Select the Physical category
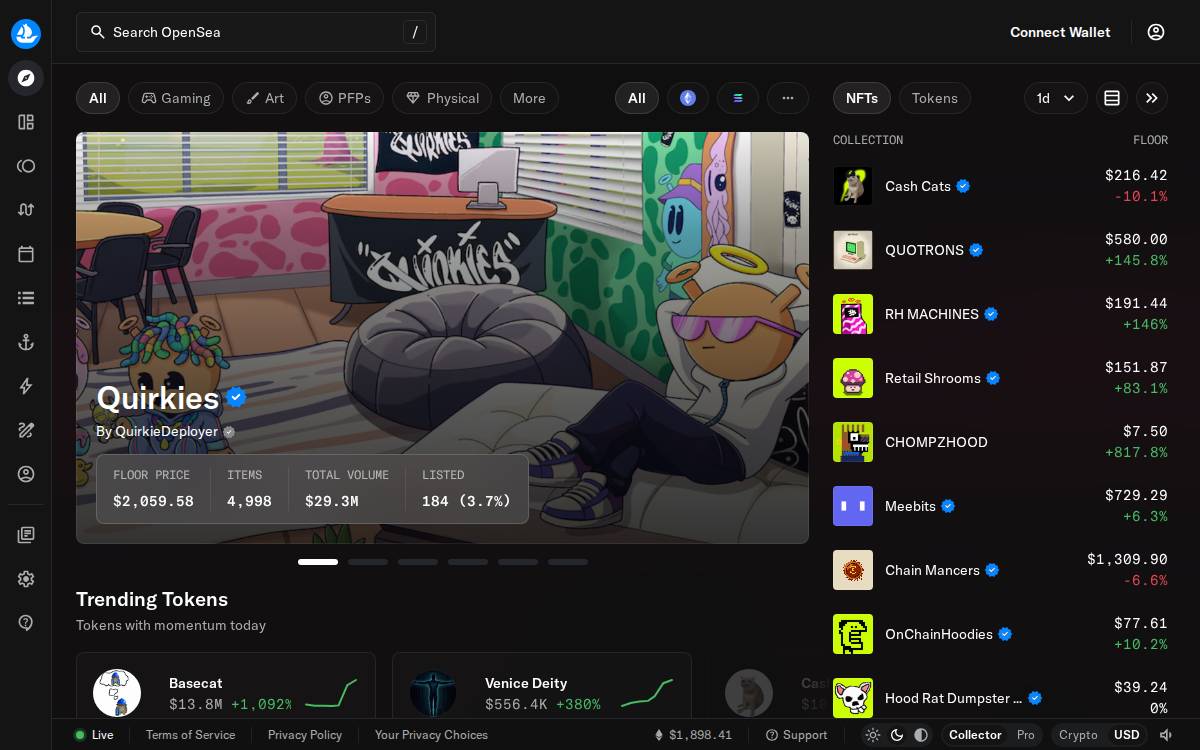Viewport: 1200px width, 750px height. point(442,98)
